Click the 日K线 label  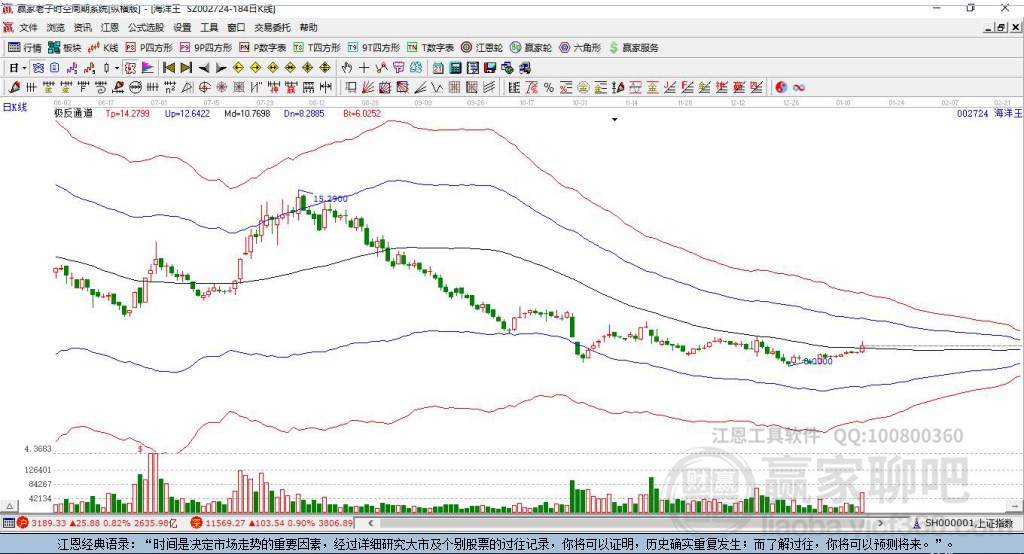pos(15,107)
